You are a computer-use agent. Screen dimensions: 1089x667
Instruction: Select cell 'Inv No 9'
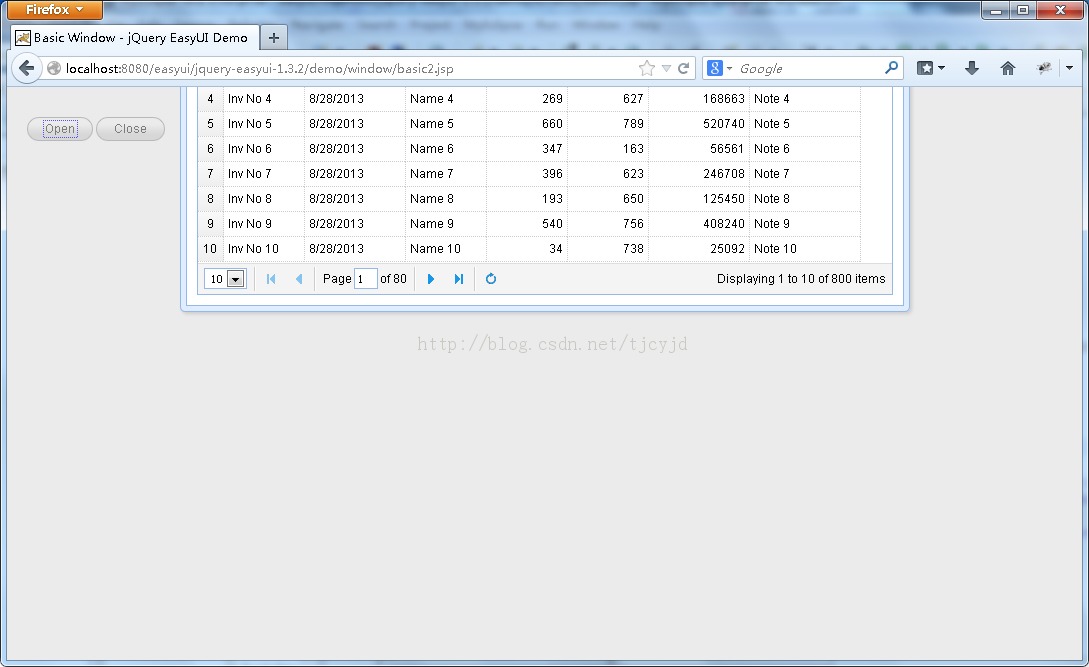click(264, 224)
